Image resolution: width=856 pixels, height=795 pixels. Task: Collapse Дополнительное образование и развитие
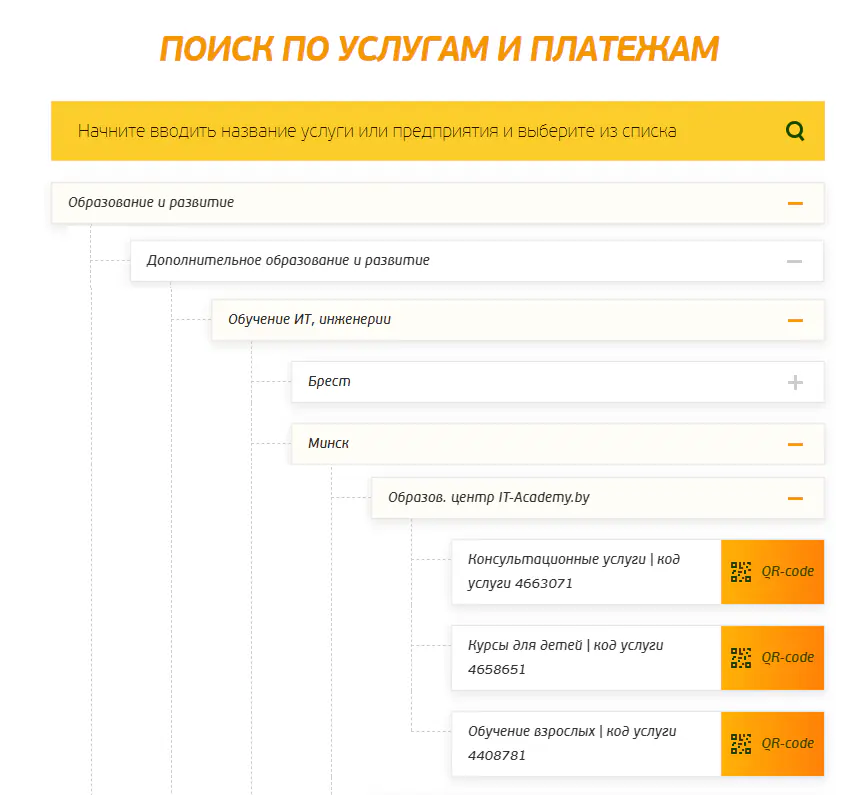pos(795,260)
